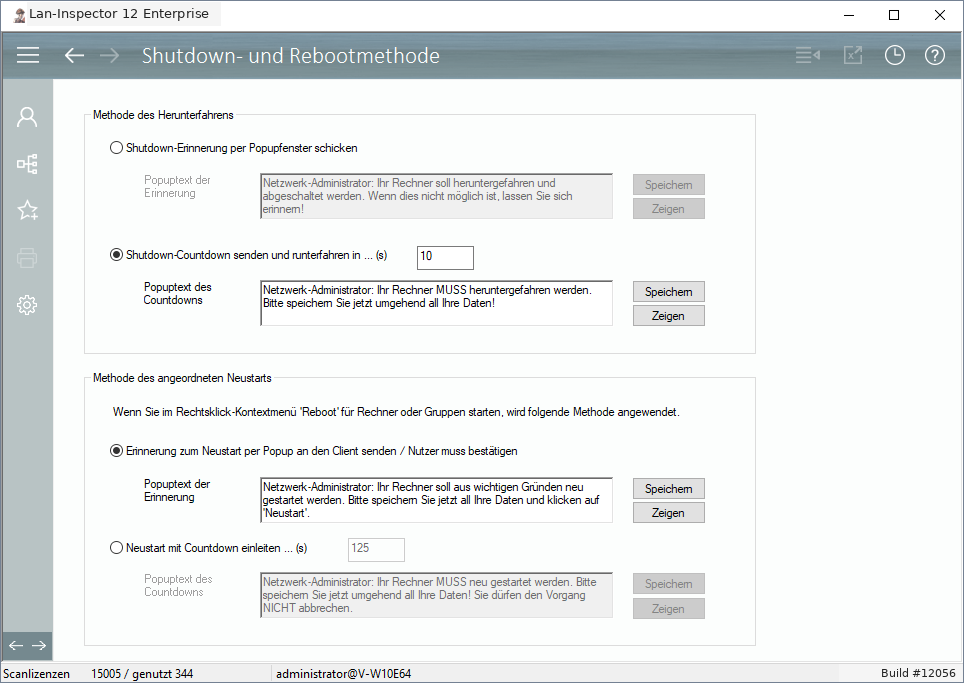Click the shutdown countdown seconds field showing 10
Viewport: 964px width, 683px height.
click(445, 258)
